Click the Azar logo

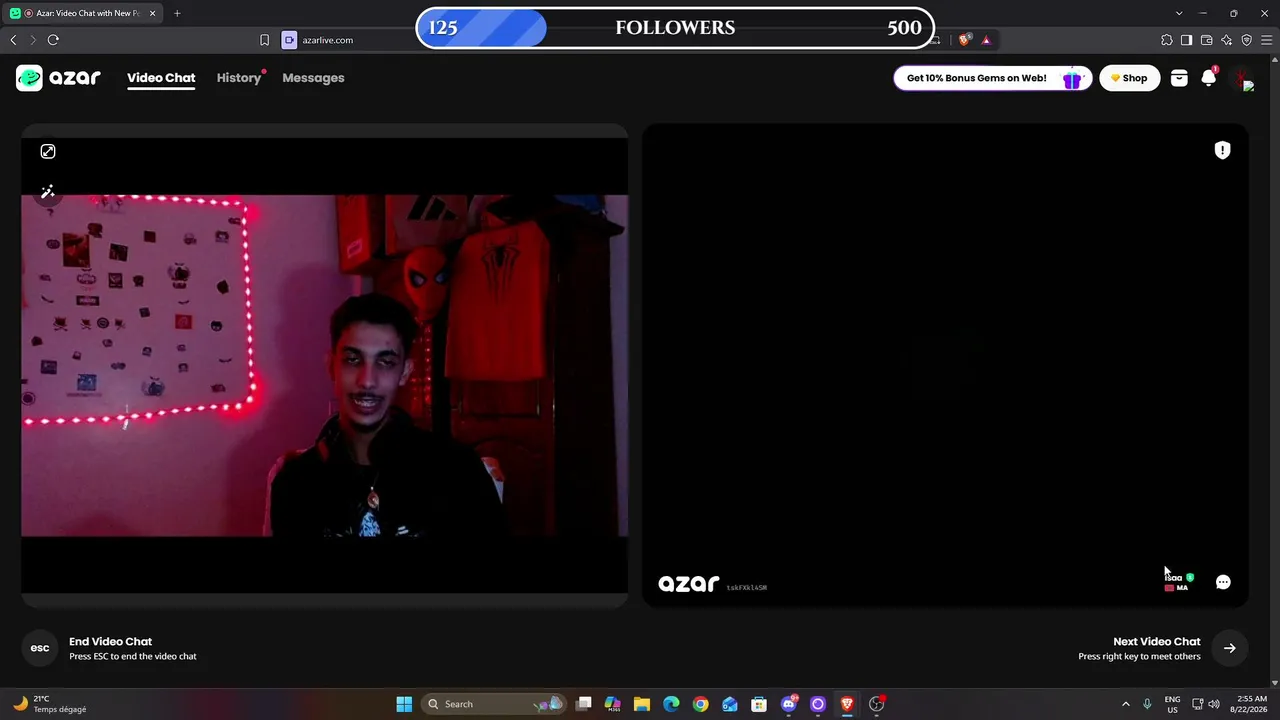click(x=58, y=78)
